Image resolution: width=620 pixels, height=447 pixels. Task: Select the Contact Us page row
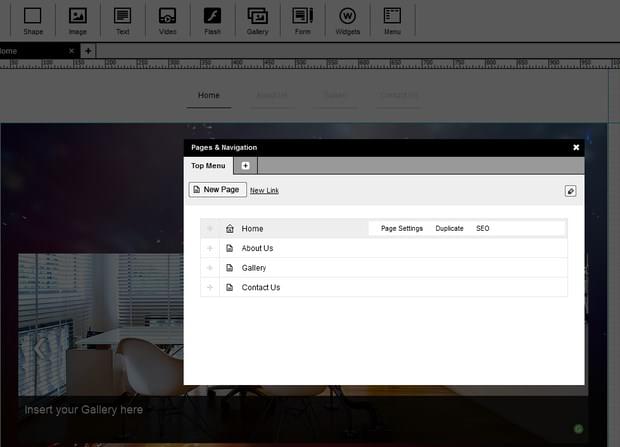384,287
